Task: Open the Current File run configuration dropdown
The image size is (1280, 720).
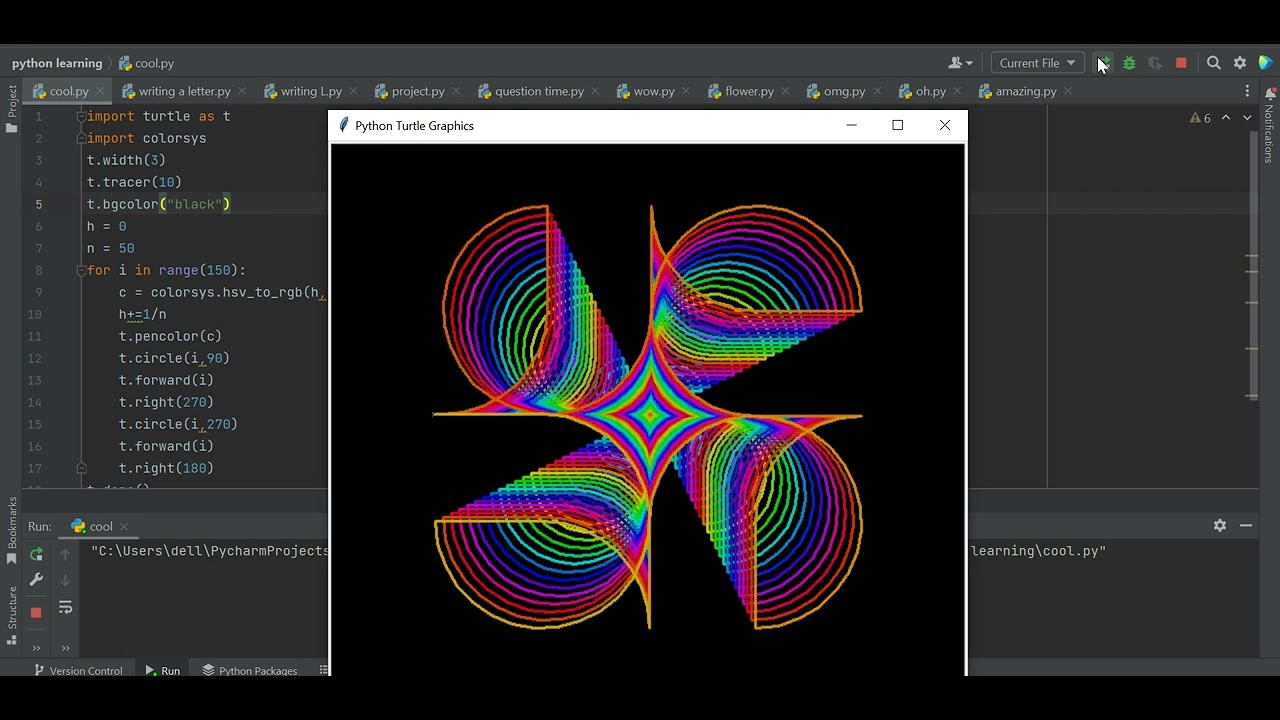Action: point(1037,63)
